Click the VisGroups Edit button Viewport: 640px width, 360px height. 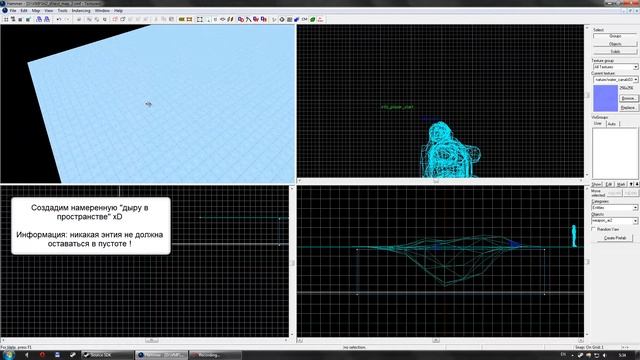pyautogui.click(x=609, y=184)
